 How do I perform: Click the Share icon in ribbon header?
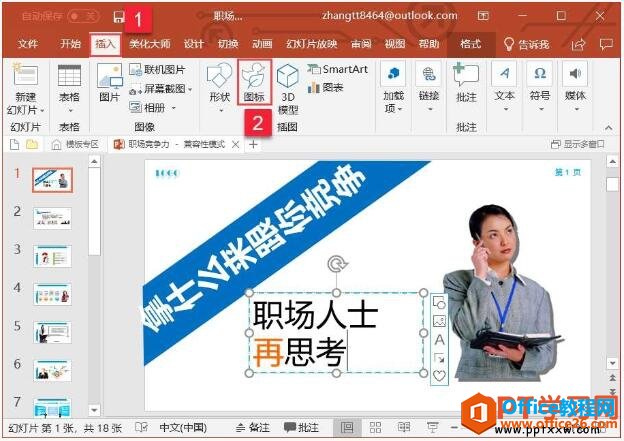click(x=578, y=45)
